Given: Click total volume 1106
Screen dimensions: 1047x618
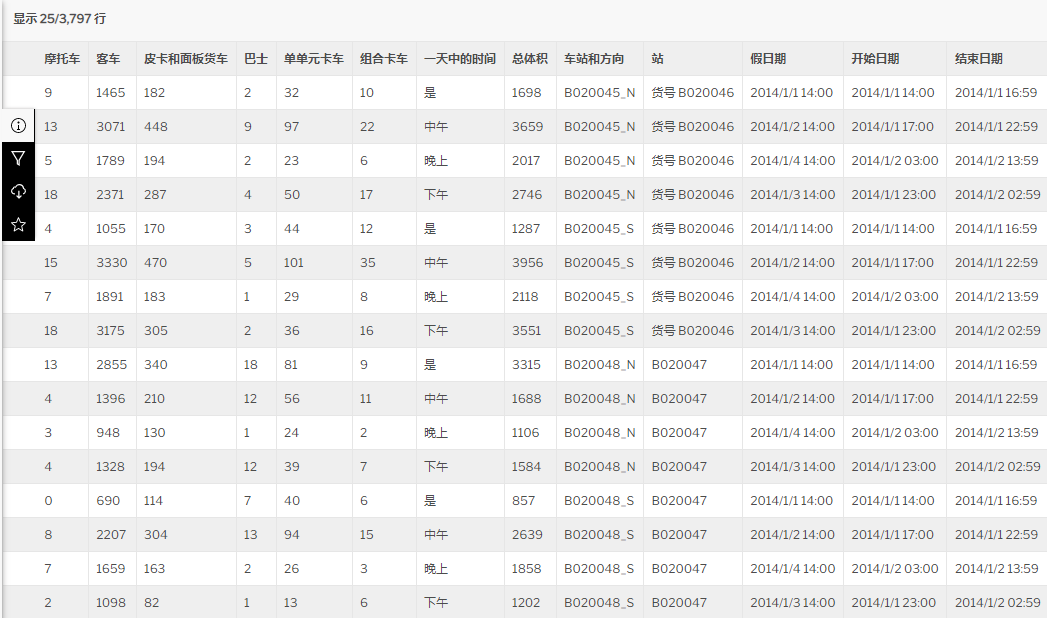Looking at the screenshot, I should (525, 433).
